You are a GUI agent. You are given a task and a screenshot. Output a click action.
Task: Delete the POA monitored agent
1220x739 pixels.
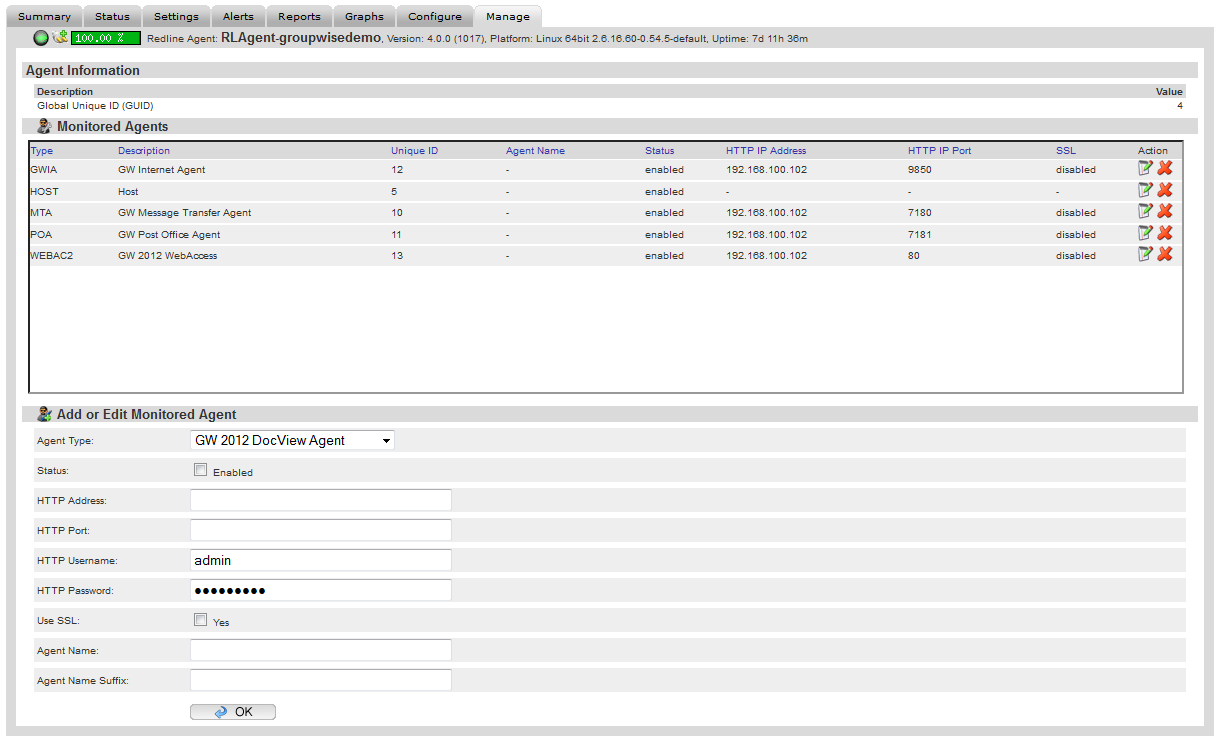(1165, 233)
